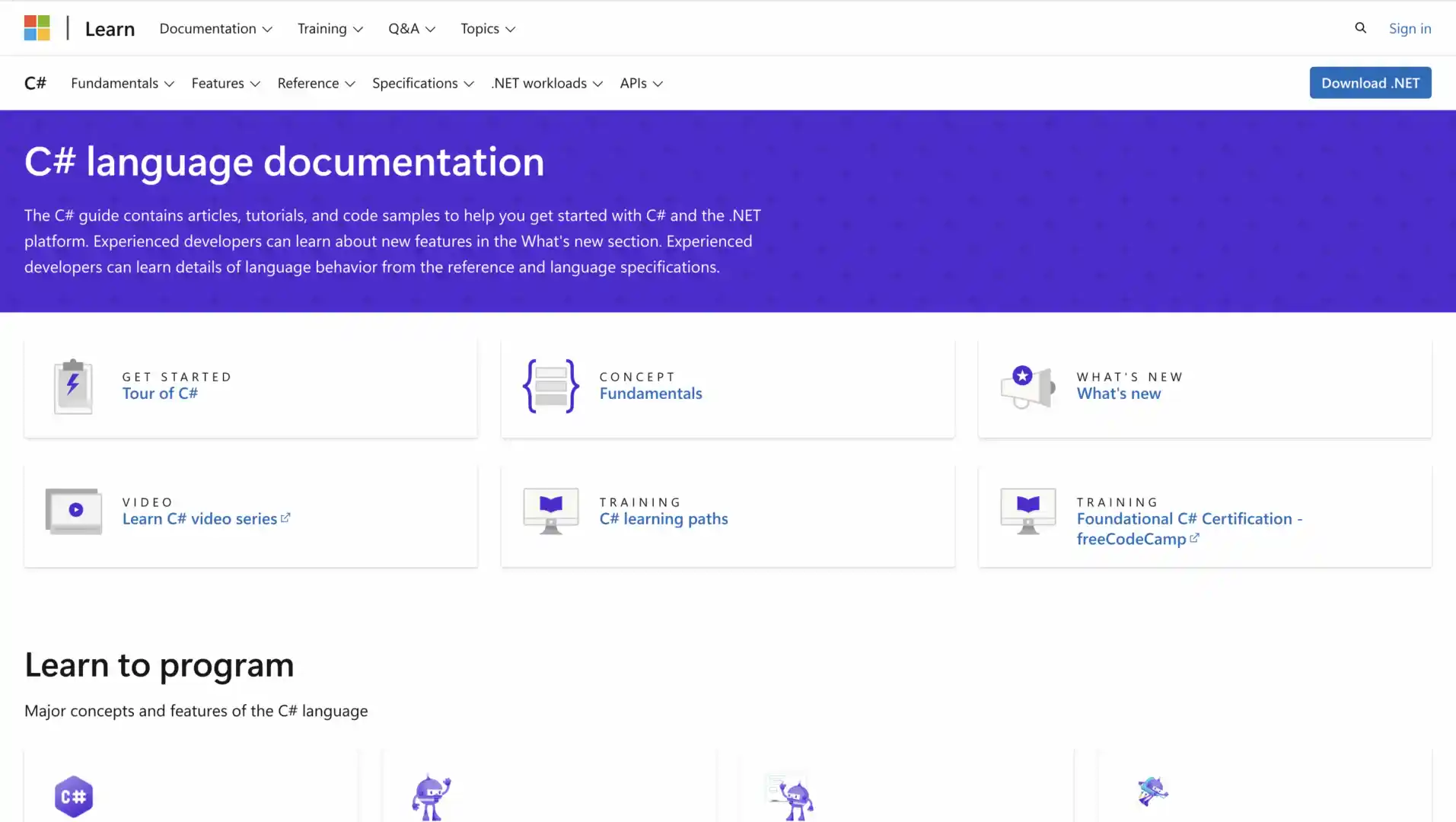Click the Download .NET button

click(x=1370, y=83)
